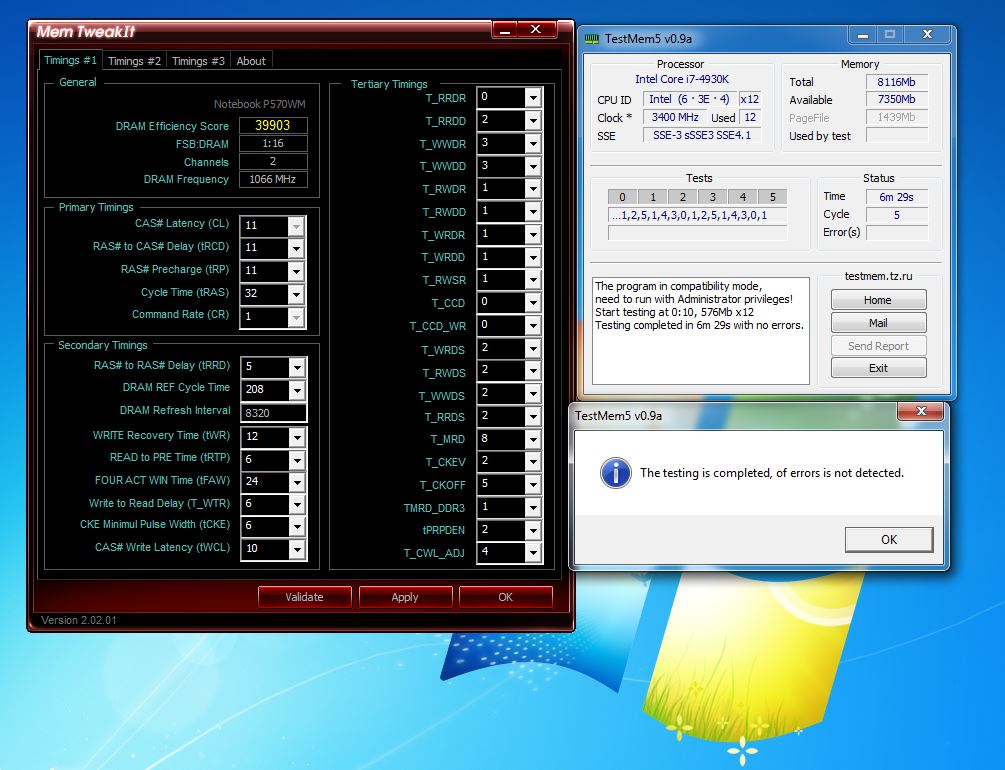Open the T_WRDR dropdown
Viewport: 1005px width, 770px height.
coord(533,235)
